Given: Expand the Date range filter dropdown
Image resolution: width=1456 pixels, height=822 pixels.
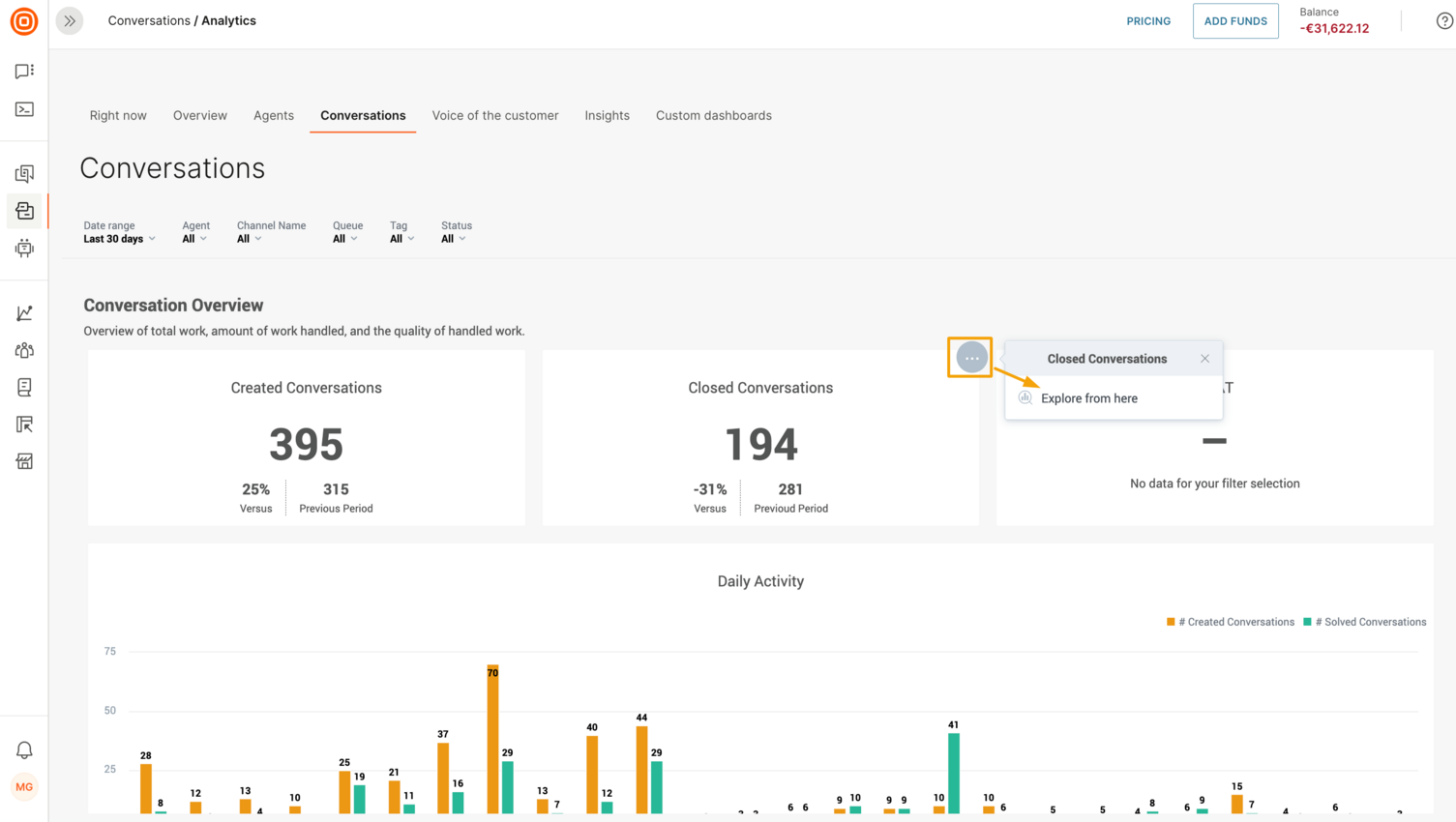Looking at the screenshot, I should [x=119, y=238].
